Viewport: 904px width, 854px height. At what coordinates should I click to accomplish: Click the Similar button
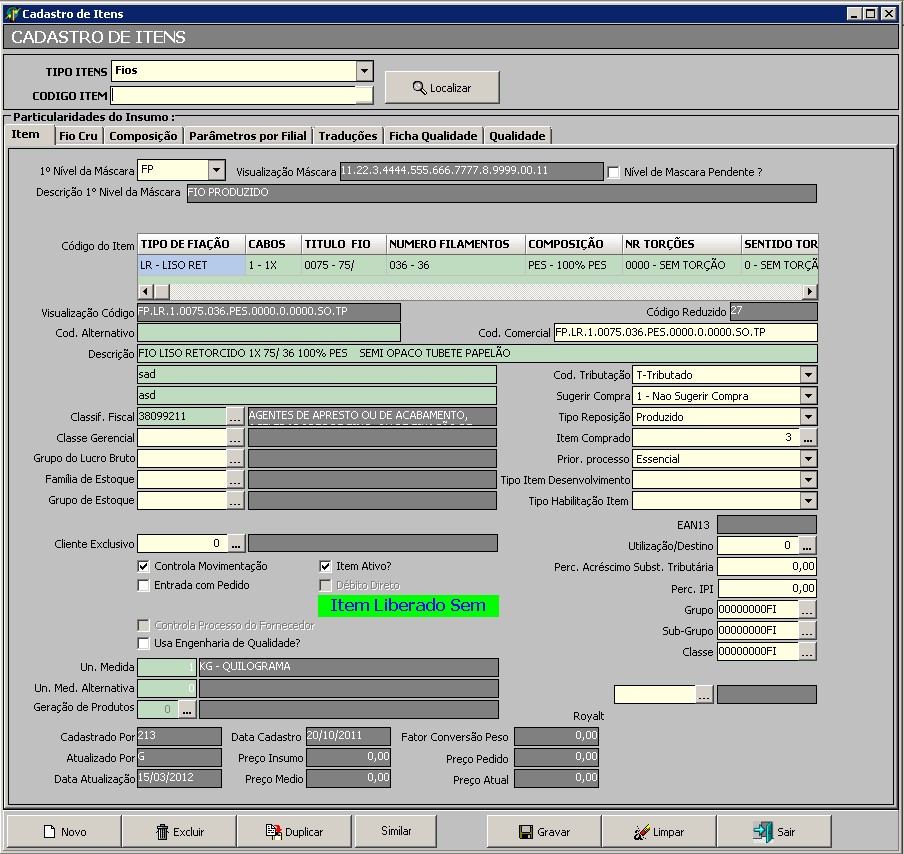396,831
